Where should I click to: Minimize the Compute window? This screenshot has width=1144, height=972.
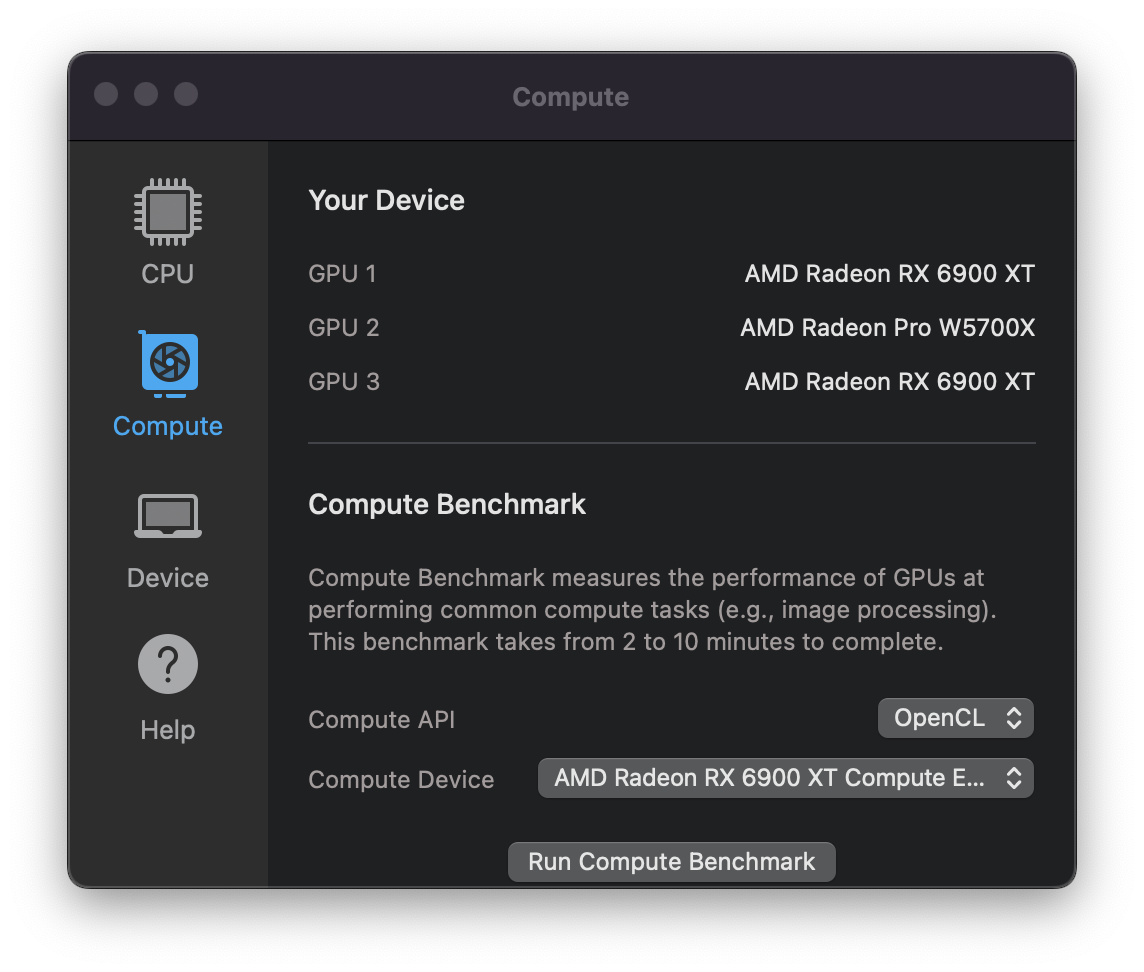[146, 94]
